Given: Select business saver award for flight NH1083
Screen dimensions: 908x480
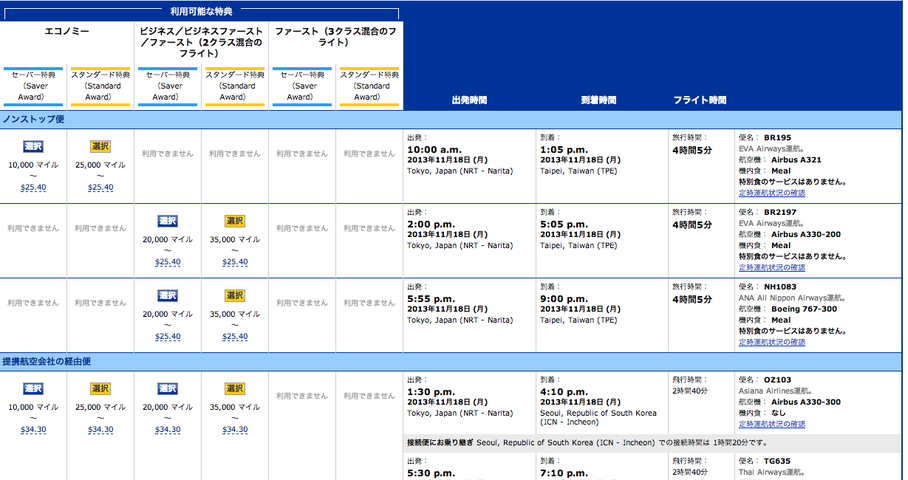Looking at the screenshot, I should [x=167, y=296].
